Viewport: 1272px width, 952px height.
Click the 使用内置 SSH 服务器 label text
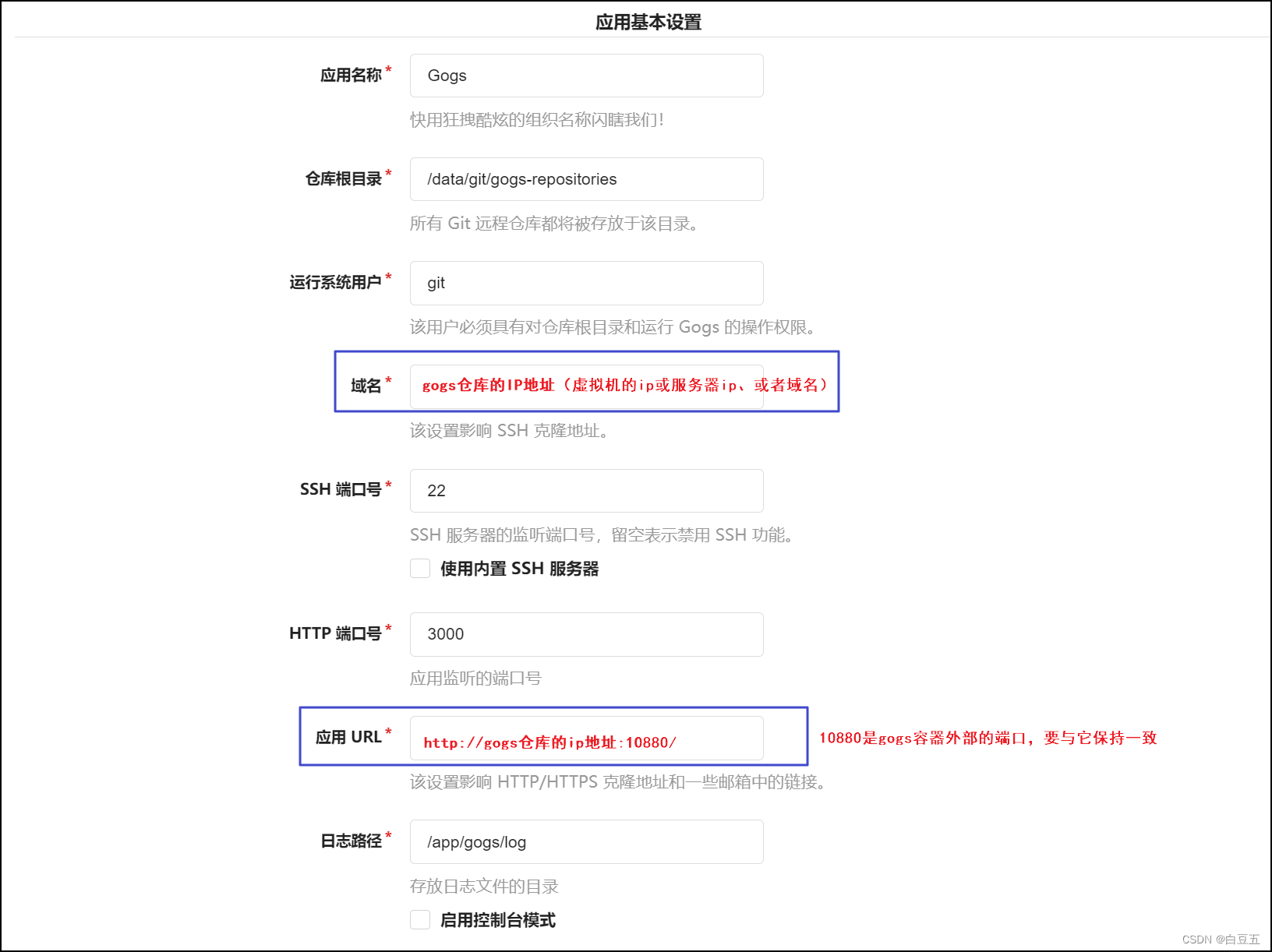click(x=519, y=569)
